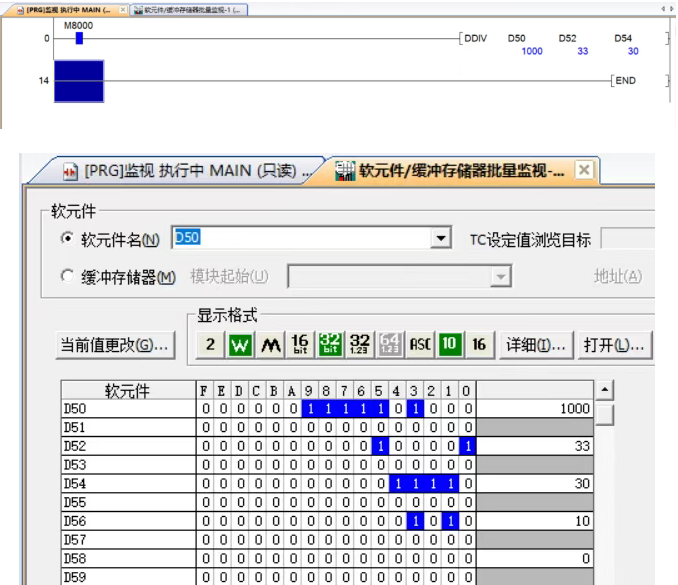This screenshot has height=585, width=678.
Task: Expand the 模块起始 dropdown
Action: [x=501, y=276]
